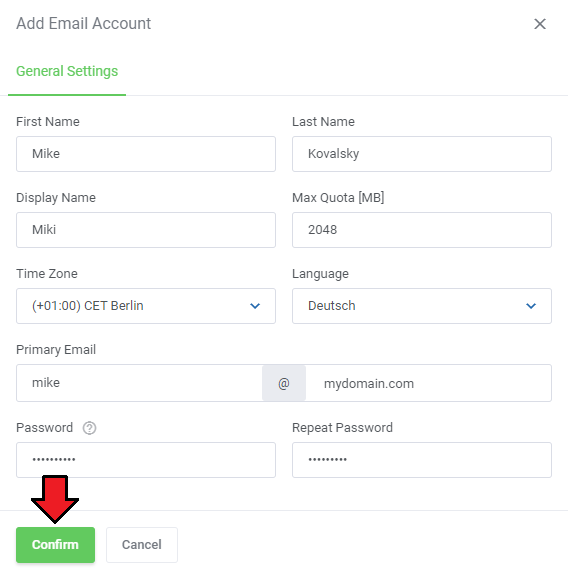Click the Time Zone label

pos(47,274)
